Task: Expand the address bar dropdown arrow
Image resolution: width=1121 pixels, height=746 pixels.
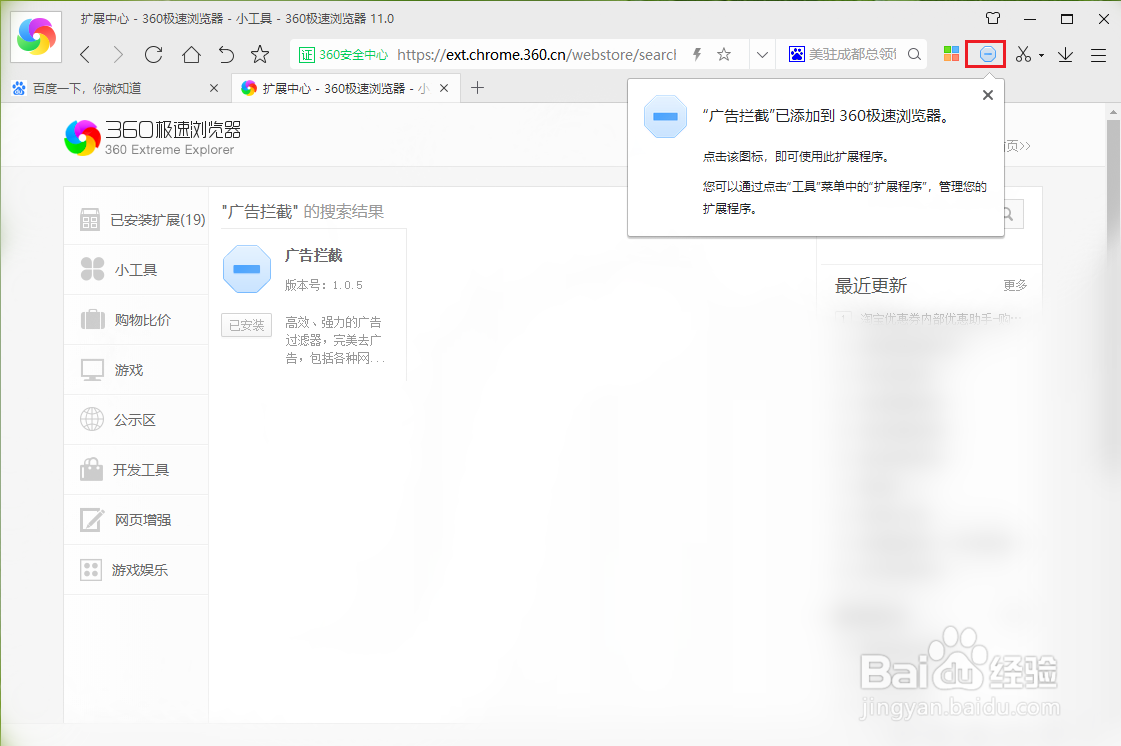Action: coord(762,54)
